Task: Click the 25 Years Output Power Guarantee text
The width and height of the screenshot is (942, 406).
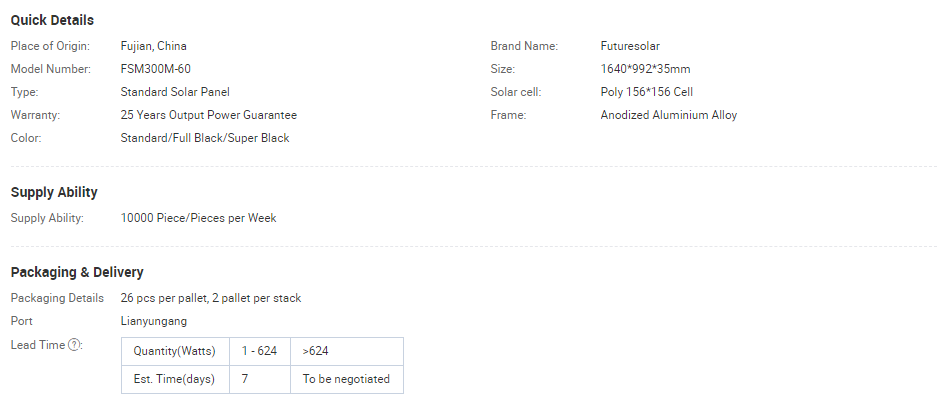Action: (208, 115)
